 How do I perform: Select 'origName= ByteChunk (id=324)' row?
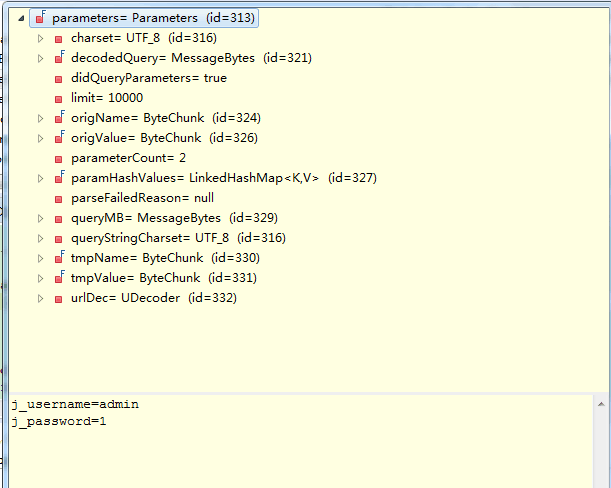pos(166,118)
